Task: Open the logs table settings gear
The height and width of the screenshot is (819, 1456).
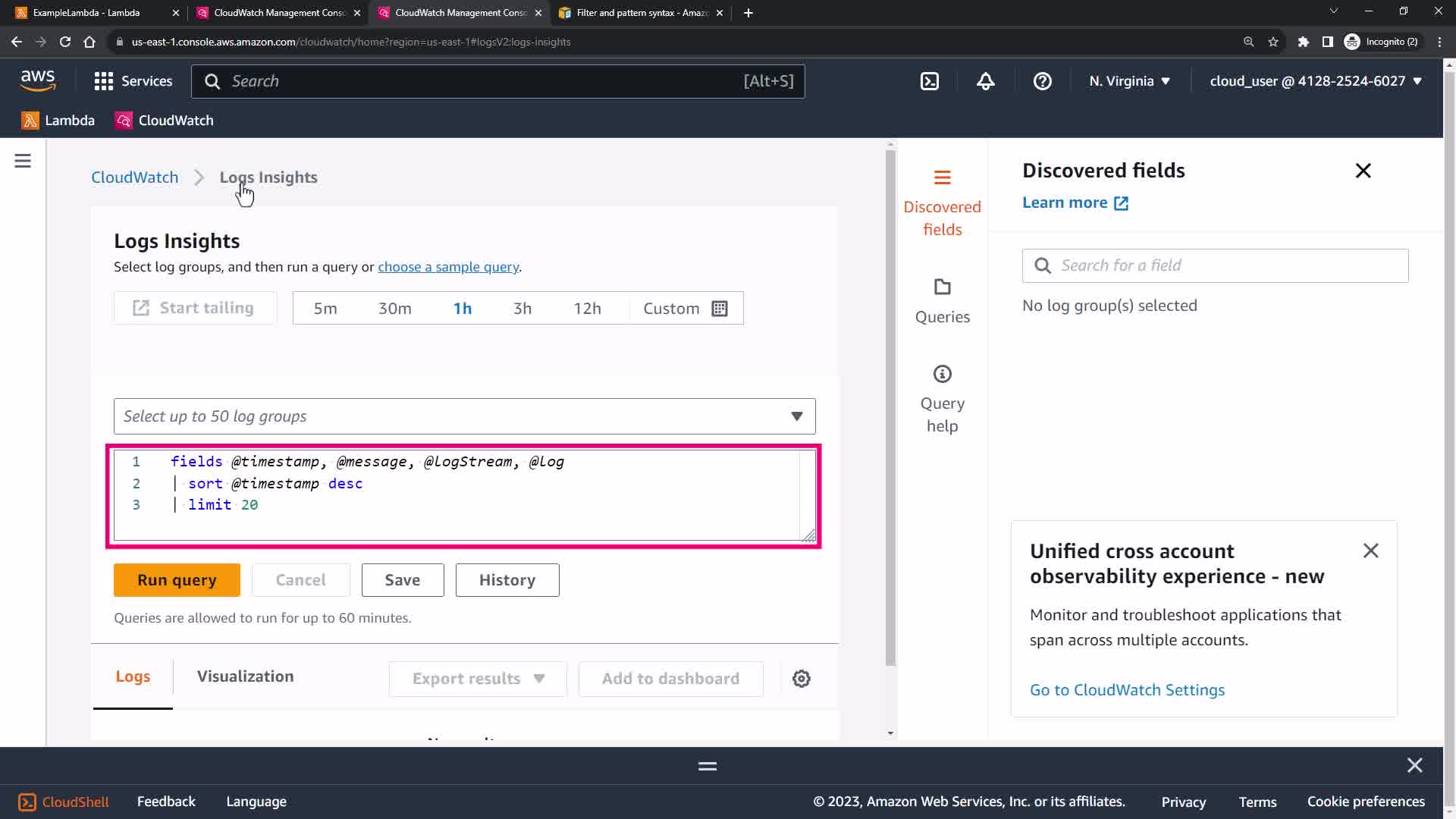Action: point(802,679)
